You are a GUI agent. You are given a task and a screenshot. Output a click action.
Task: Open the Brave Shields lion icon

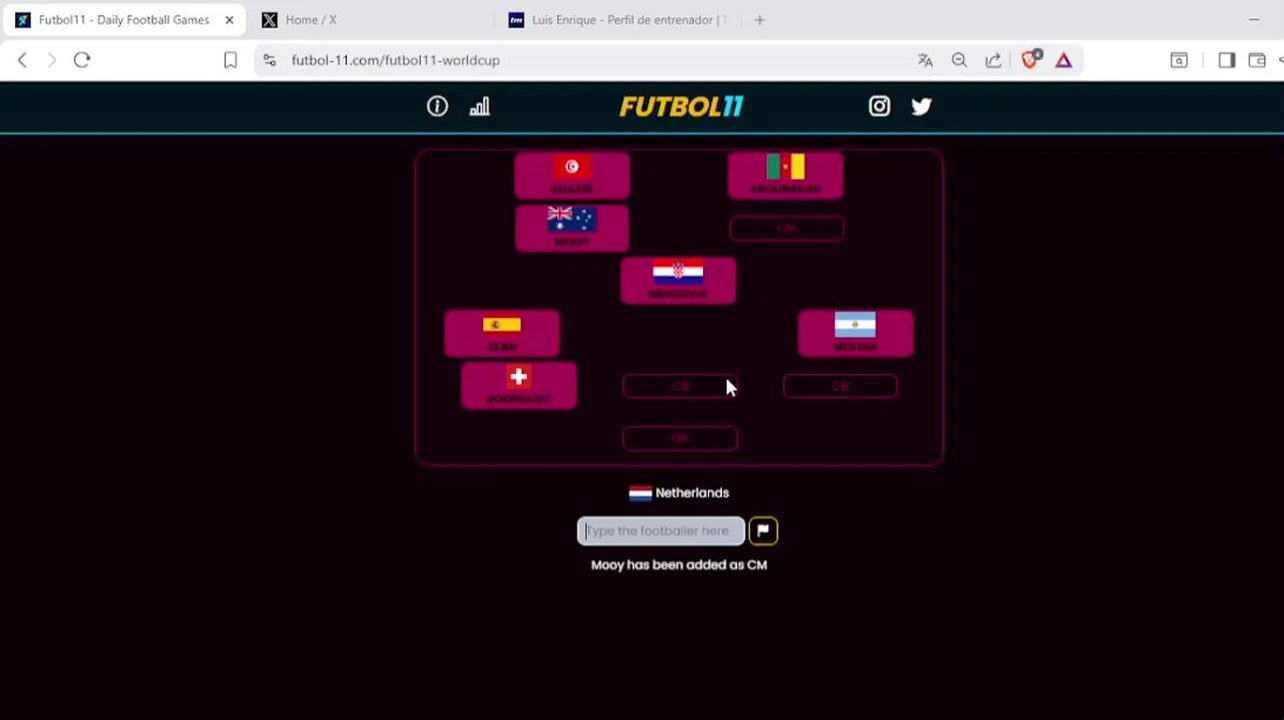[1030, 60]
